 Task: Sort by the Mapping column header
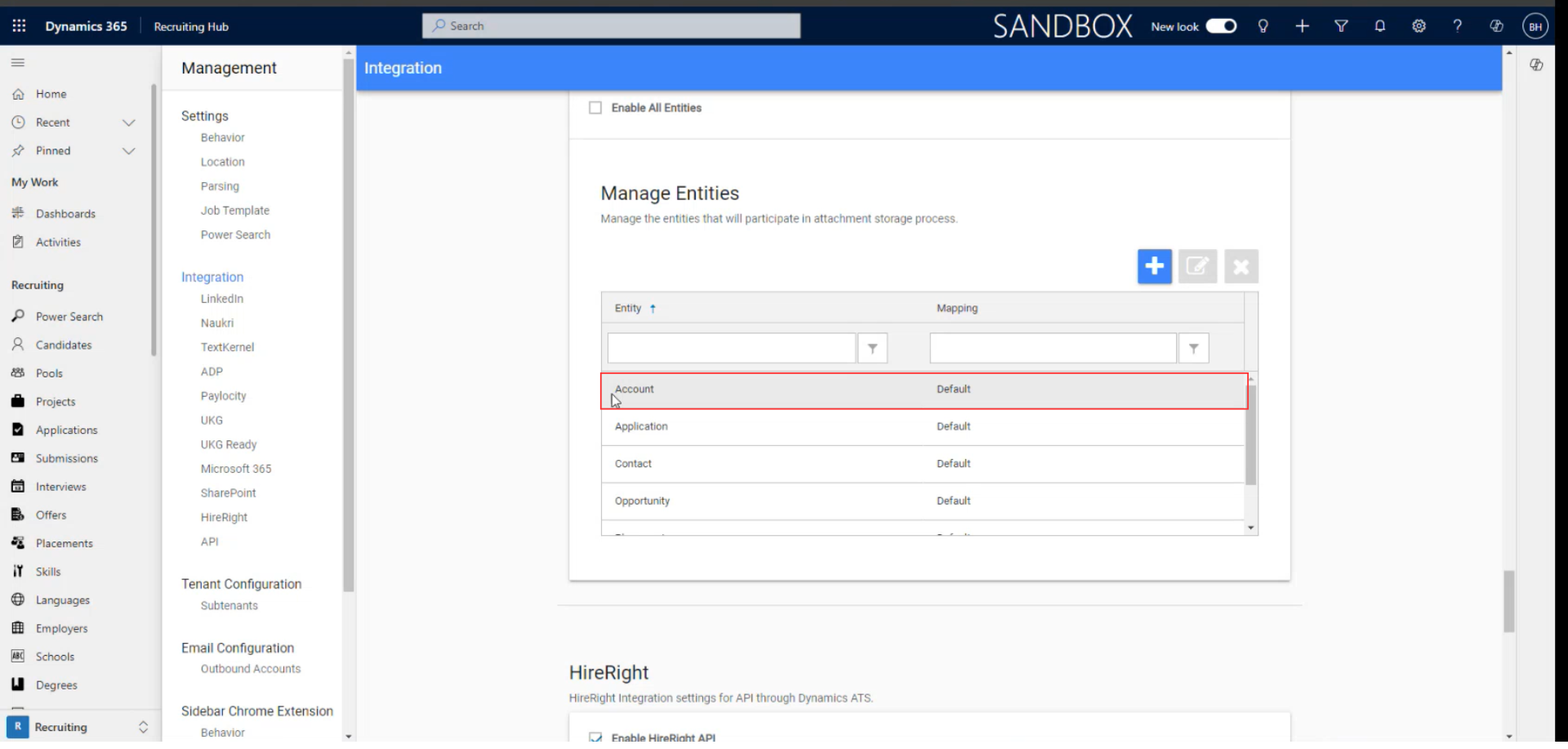coord(957,309)
